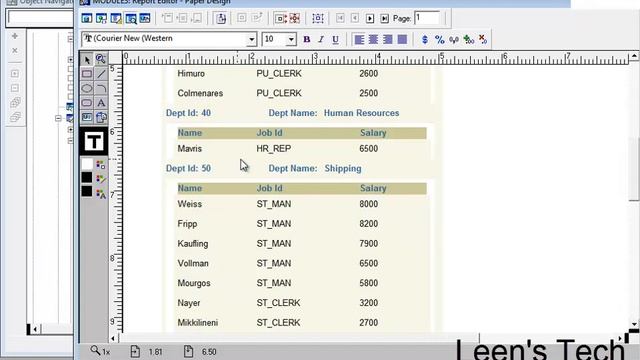Click the Expand All icon in Object Navigator
Viewport: 640px width, 360px height.
[15, 103]
